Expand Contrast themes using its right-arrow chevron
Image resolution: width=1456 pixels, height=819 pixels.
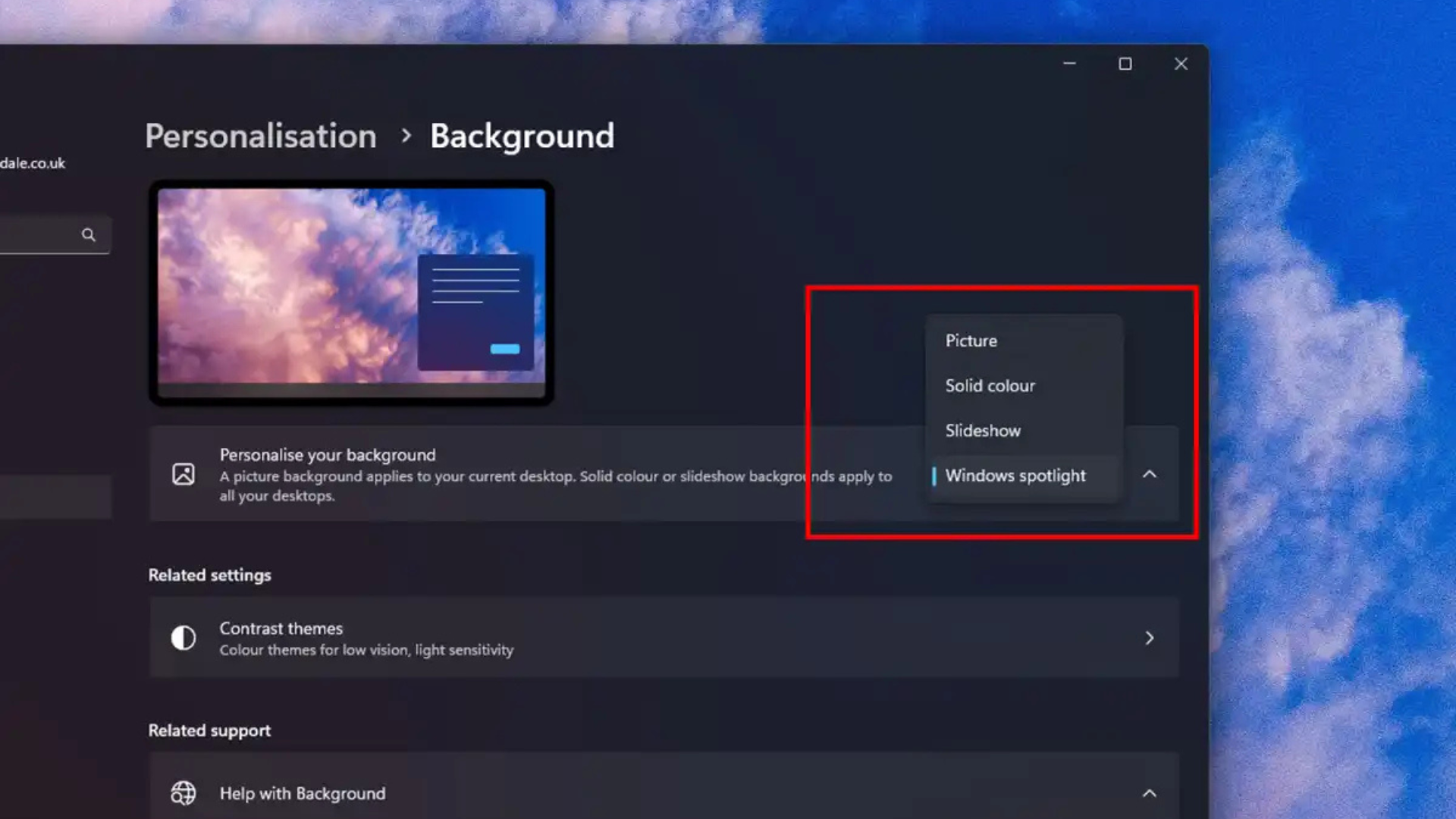1150,638
